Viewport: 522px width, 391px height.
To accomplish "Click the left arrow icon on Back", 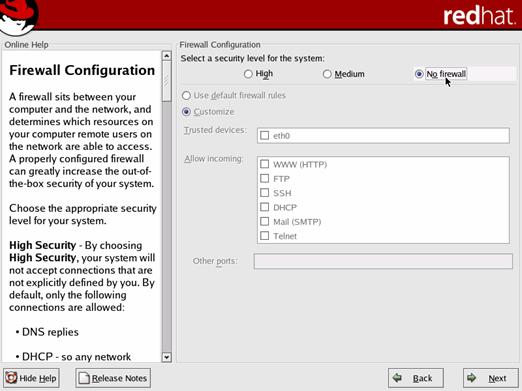I will pos(397,378).
